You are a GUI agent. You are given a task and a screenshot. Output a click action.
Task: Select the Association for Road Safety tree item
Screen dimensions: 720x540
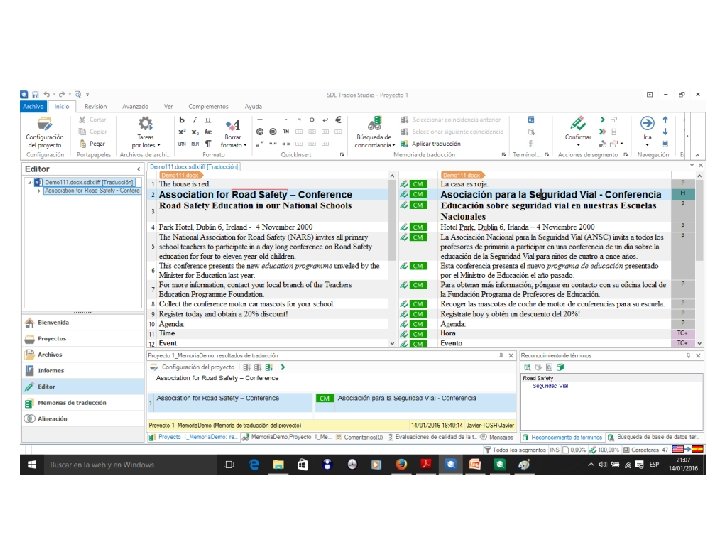click(x=92, y=190)
